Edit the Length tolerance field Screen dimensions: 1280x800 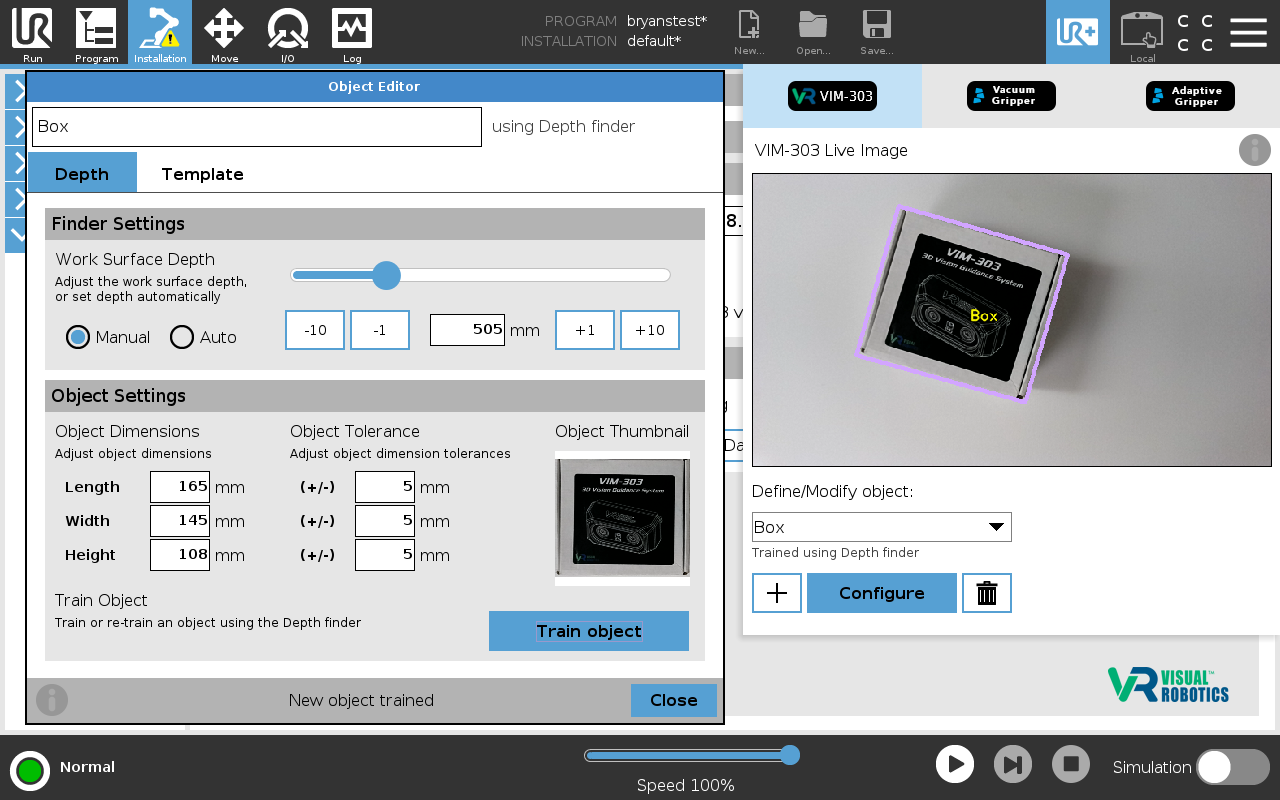pyautogui.click(x=385, y=487)
